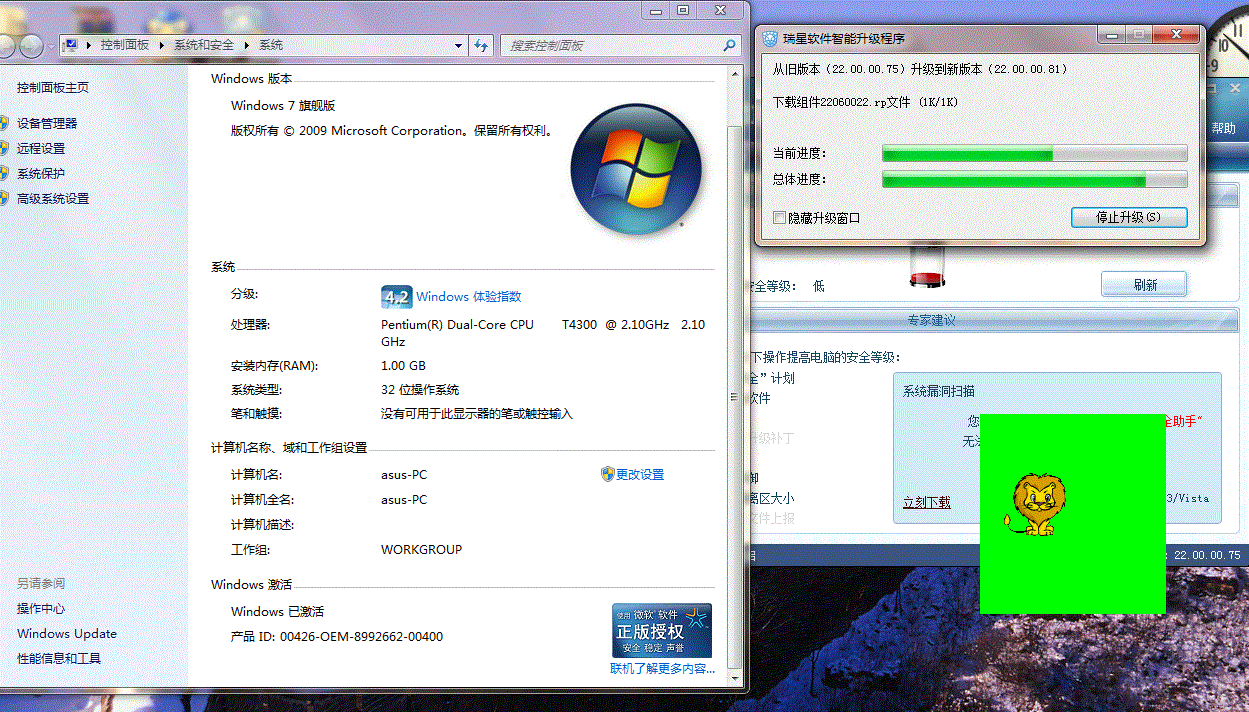Click the Back navigation arrow in Control Panel
Viewport: 1249px width, 712px height.
[x=5, y=45]
